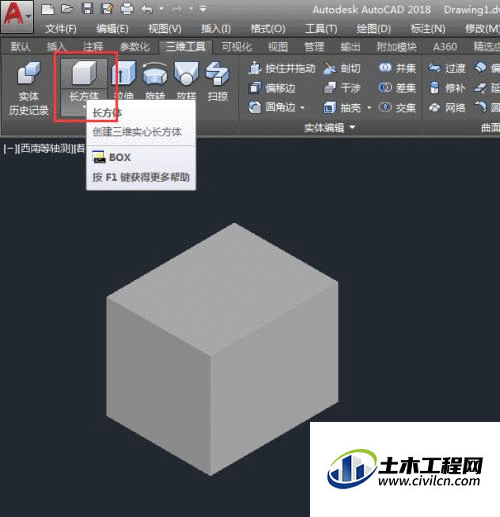Click the 差集 subtract tool

(397, 88)
